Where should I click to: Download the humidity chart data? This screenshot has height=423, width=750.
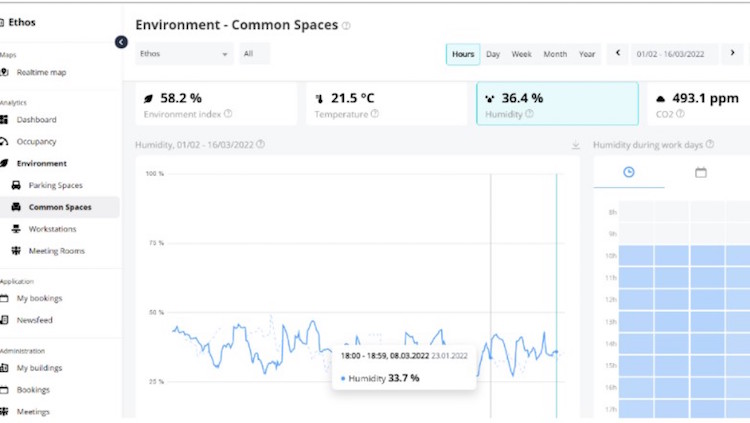click(x=575, y=145)
